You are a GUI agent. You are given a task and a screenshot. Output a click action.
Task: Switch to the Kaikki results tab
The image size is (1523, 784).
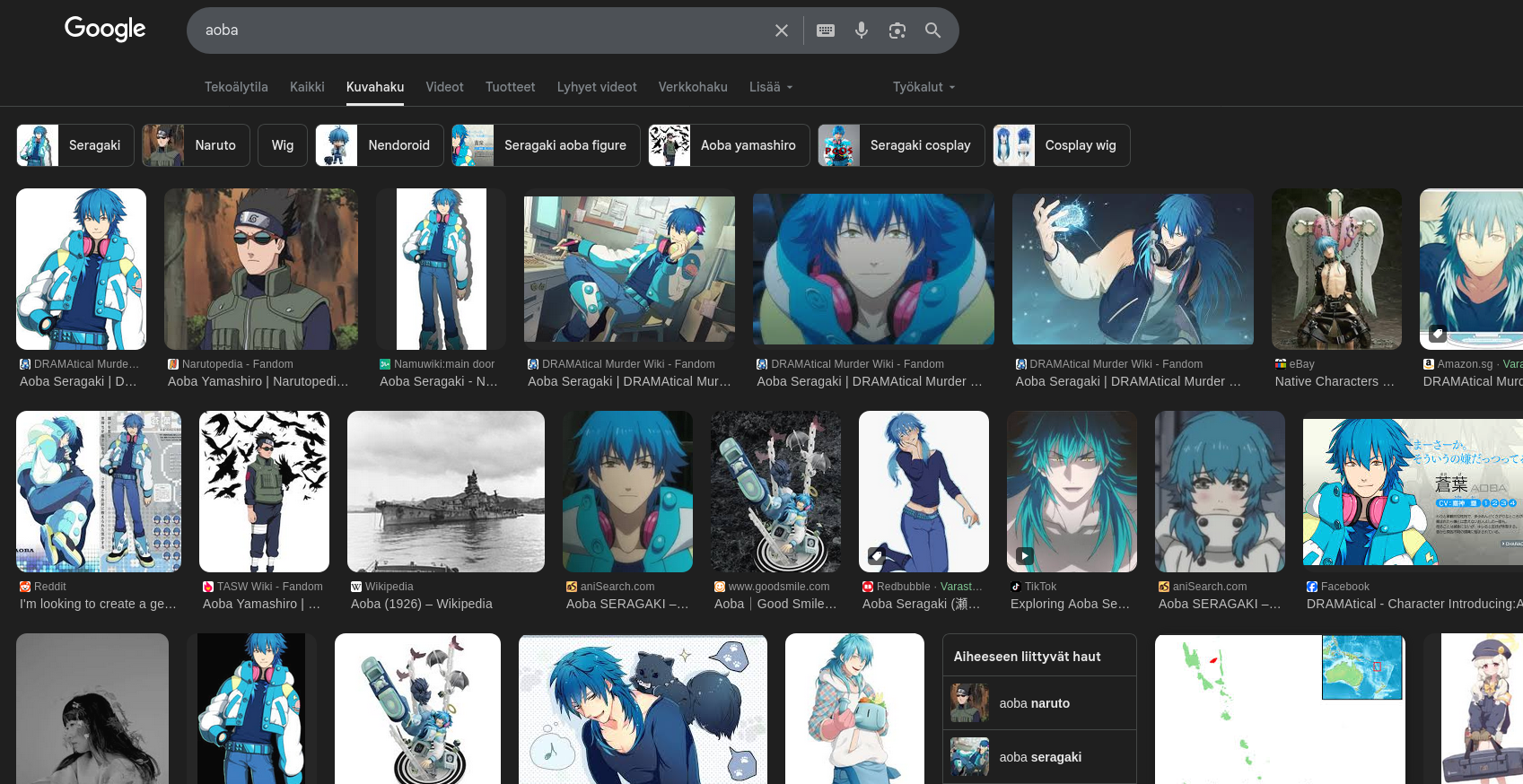pyautogui.click(x=307, y=87)
